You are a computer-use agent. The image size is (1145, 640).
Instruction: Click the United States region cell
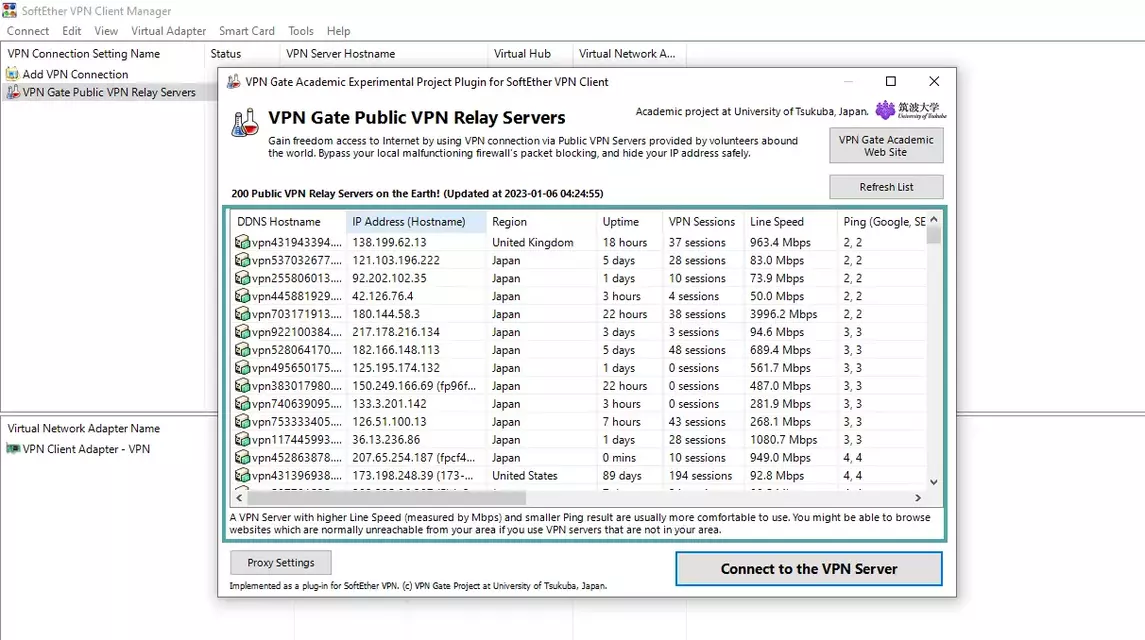(x=524, y=475)
